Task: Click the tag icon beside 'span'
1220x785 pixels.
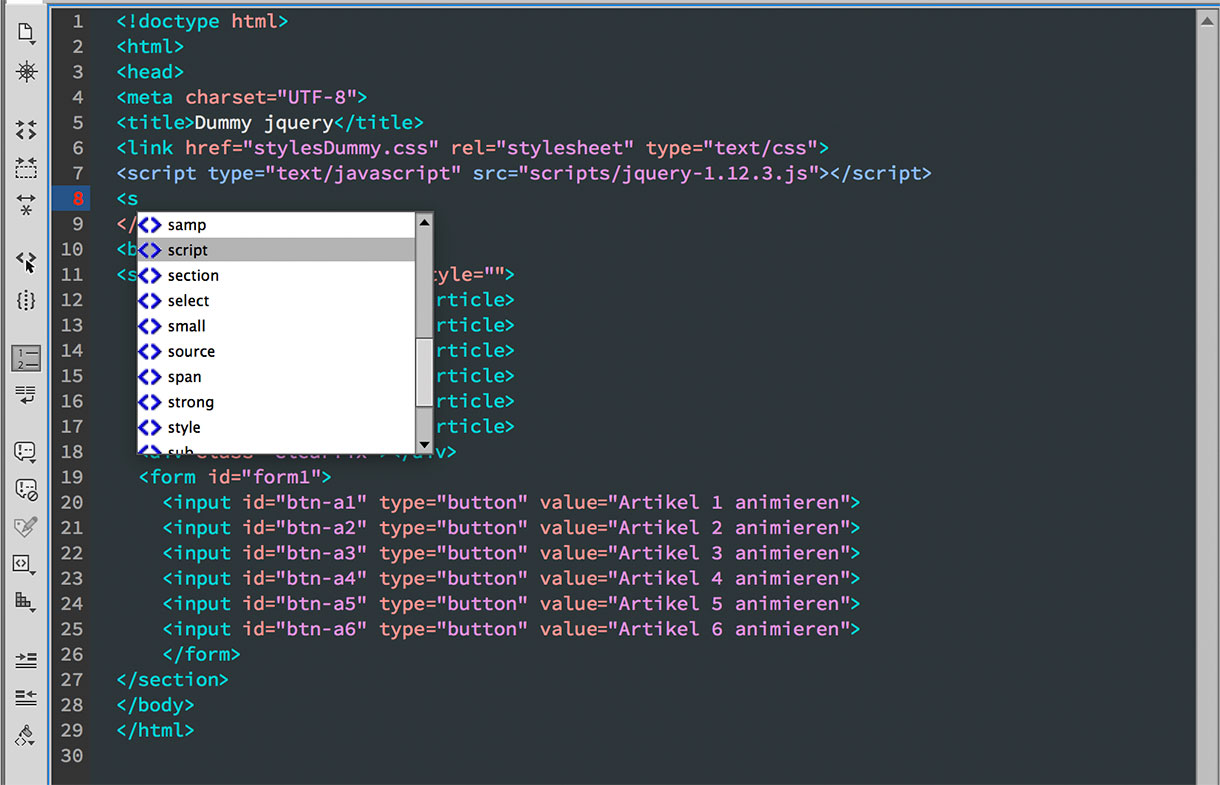Action: 150,377
